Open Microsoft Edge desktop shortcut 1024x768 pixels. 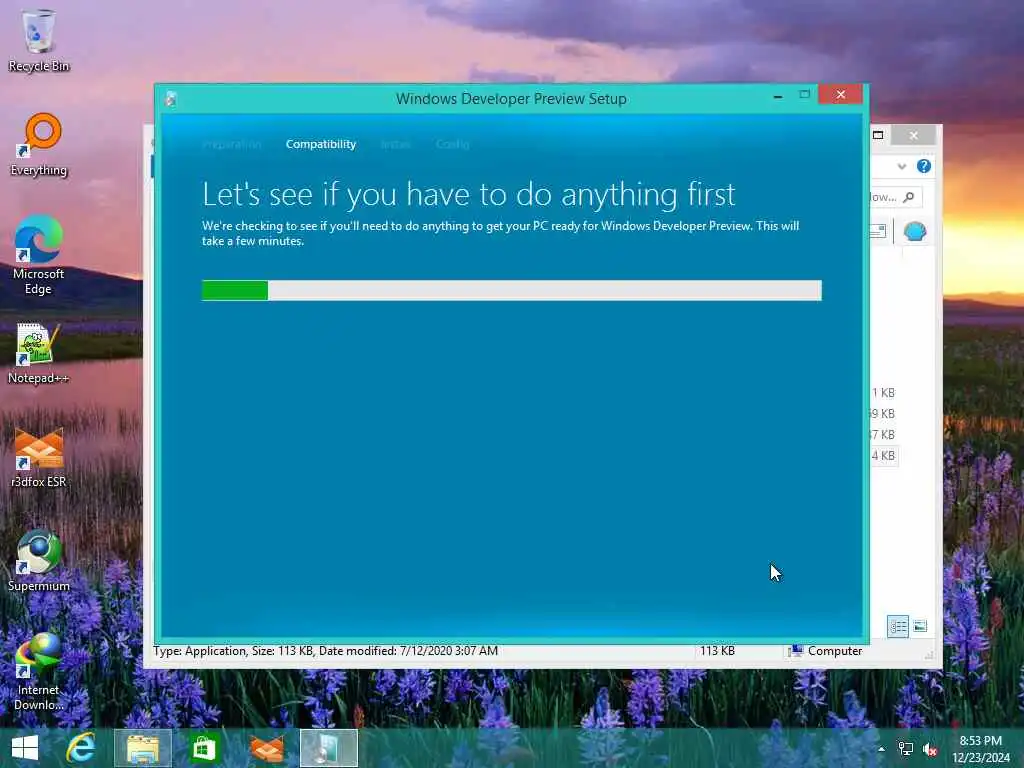point(39,255)
